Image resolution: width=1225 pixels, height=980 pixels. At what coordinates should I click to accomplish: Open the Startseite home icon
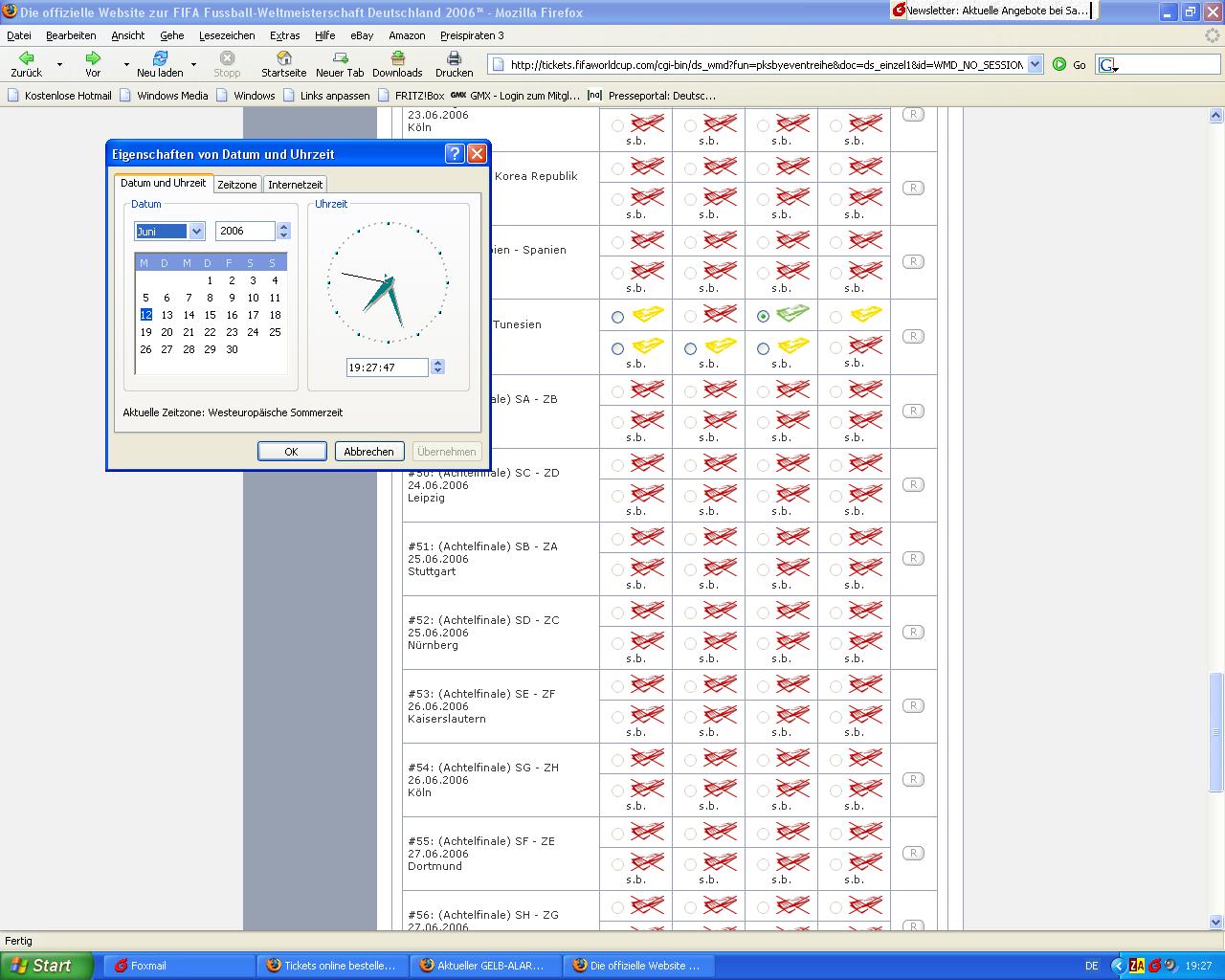[x=283, y=58]
